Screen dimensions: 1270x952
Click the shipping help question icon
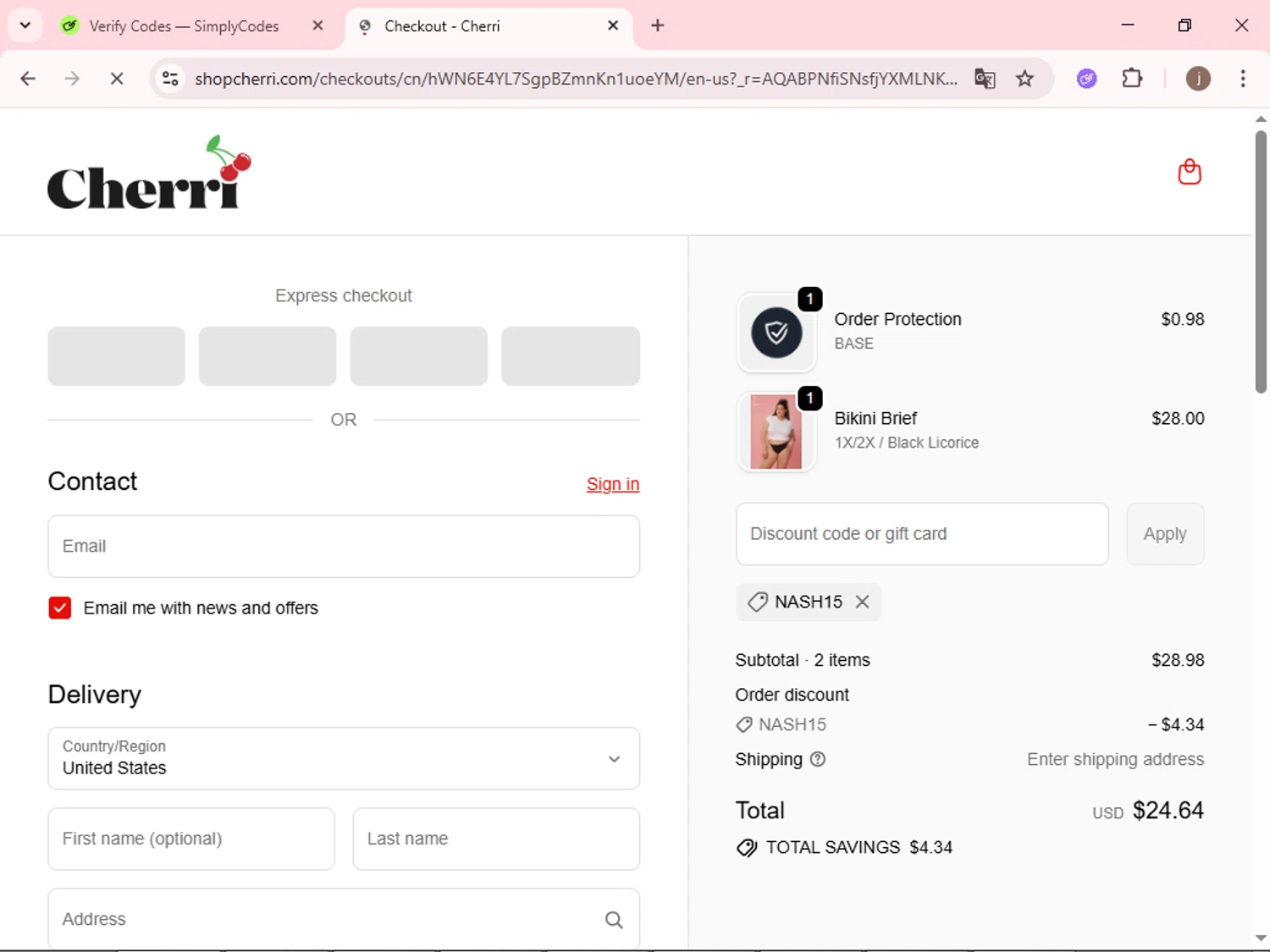(x=817, y=759)
